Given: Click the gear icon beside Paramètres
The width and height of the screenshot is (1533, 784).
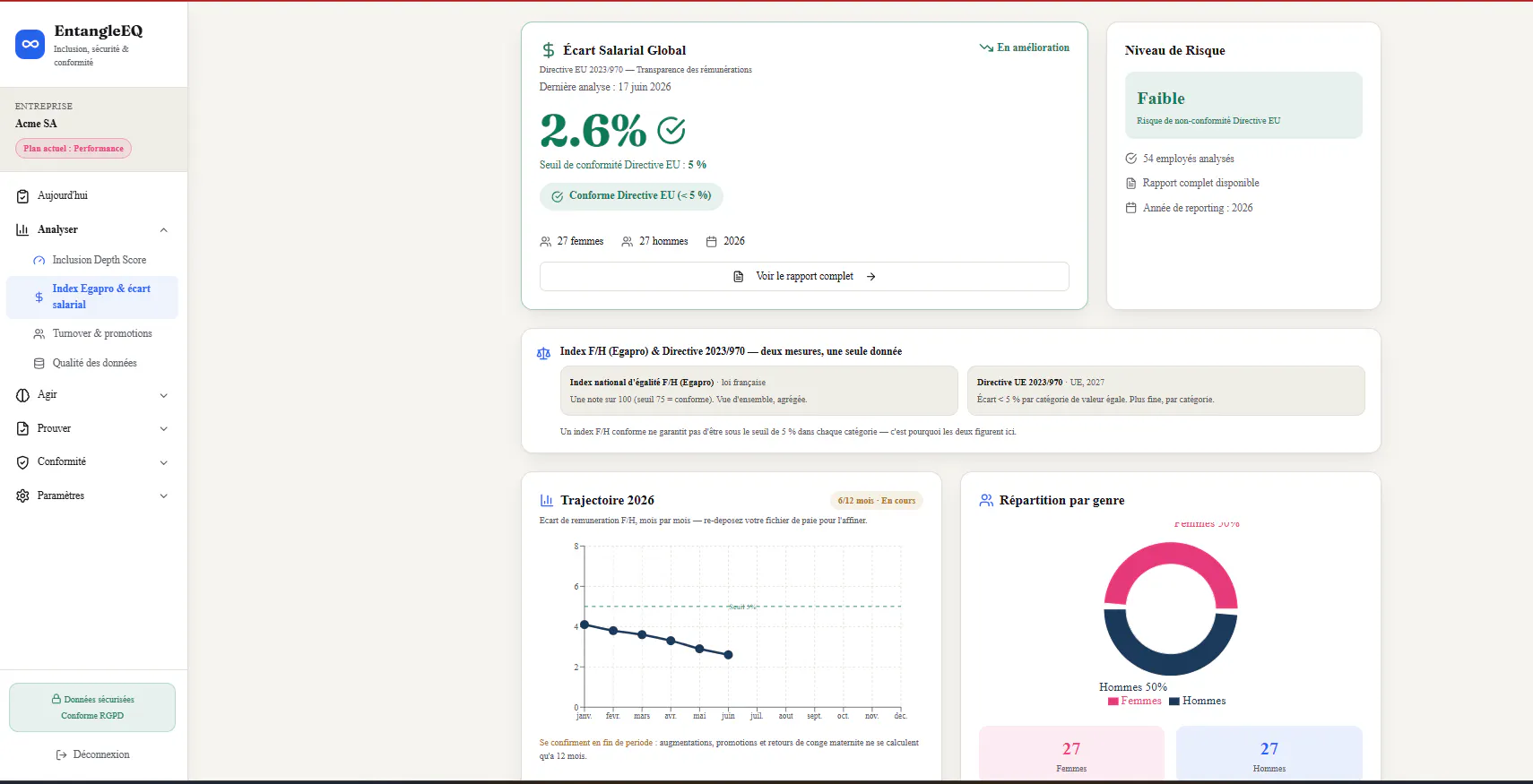Looking at the screenshot, I should [22, 495].
